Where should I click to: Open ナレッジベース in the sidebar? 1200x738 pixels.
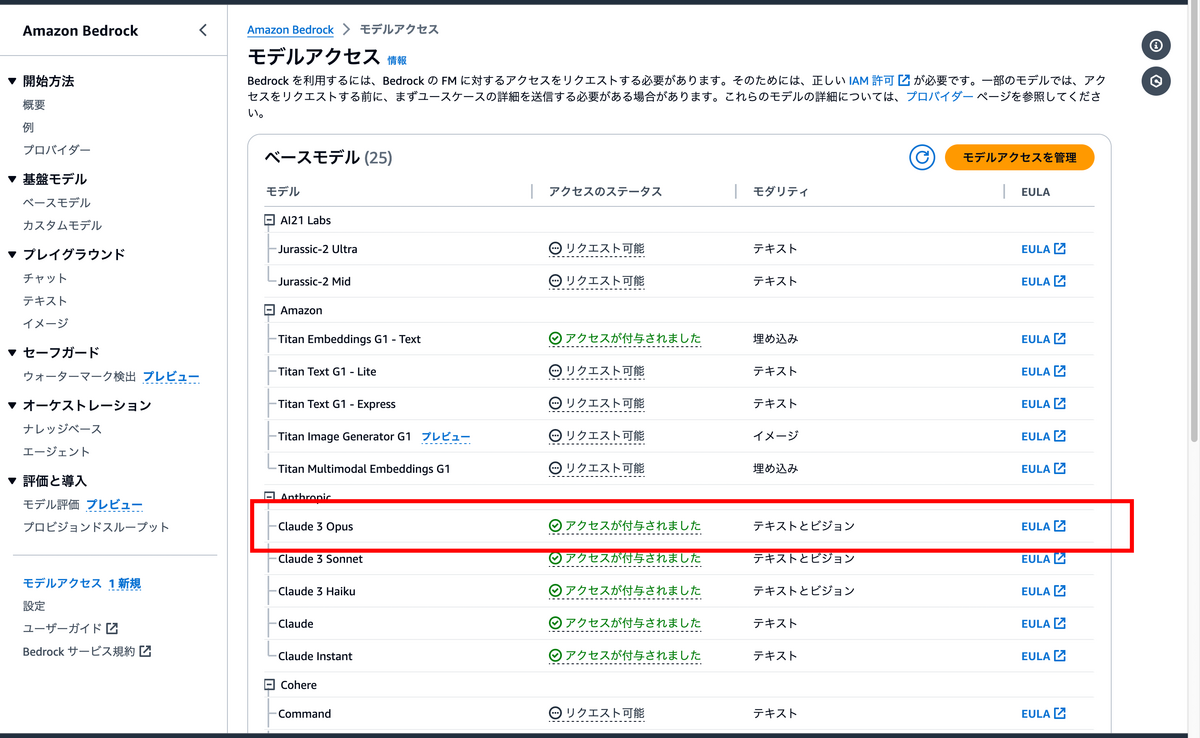[x=62, y=428]
